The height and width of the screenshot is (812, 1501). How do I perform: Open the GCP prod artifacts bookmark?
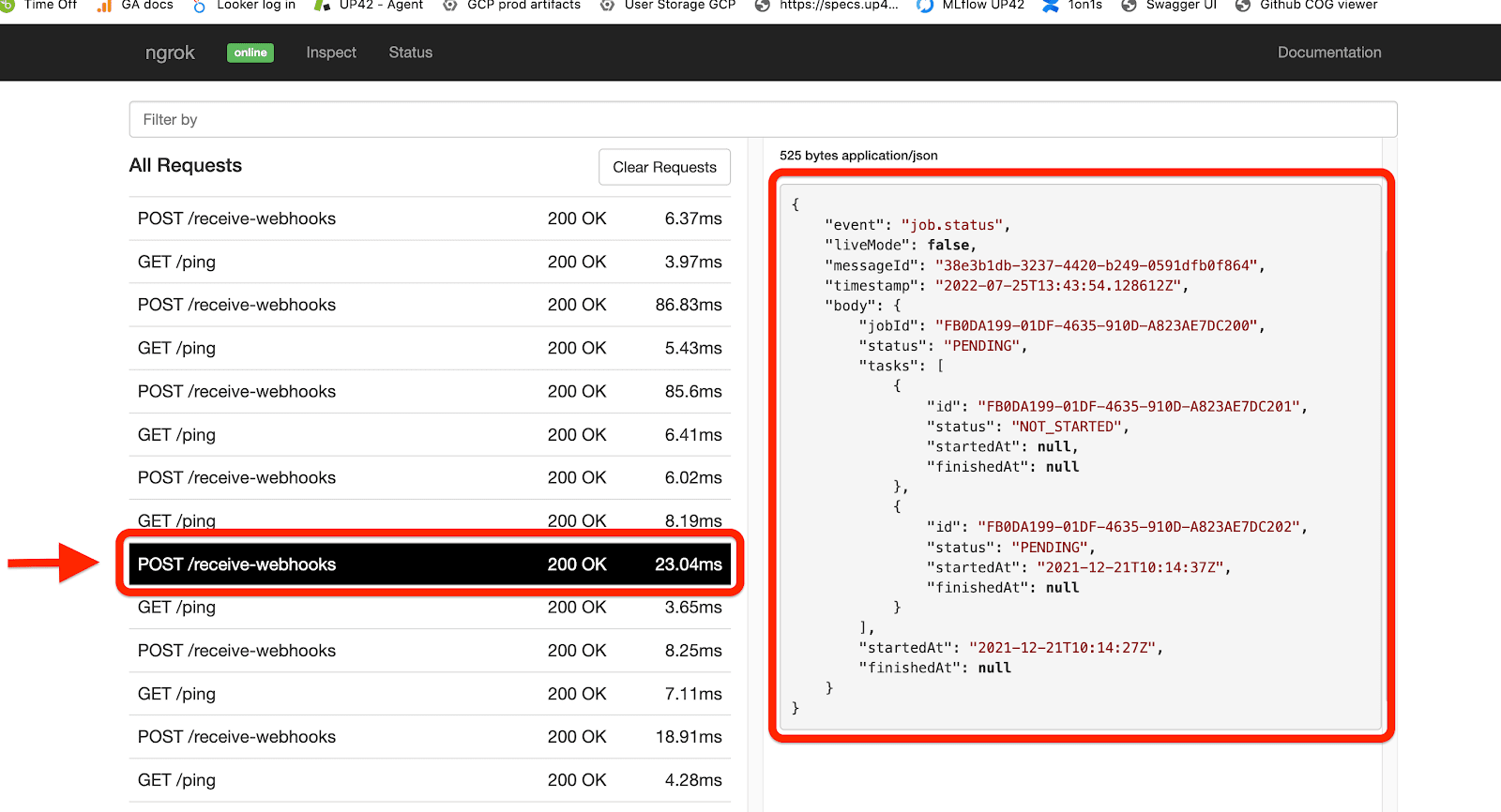[511, 5]
